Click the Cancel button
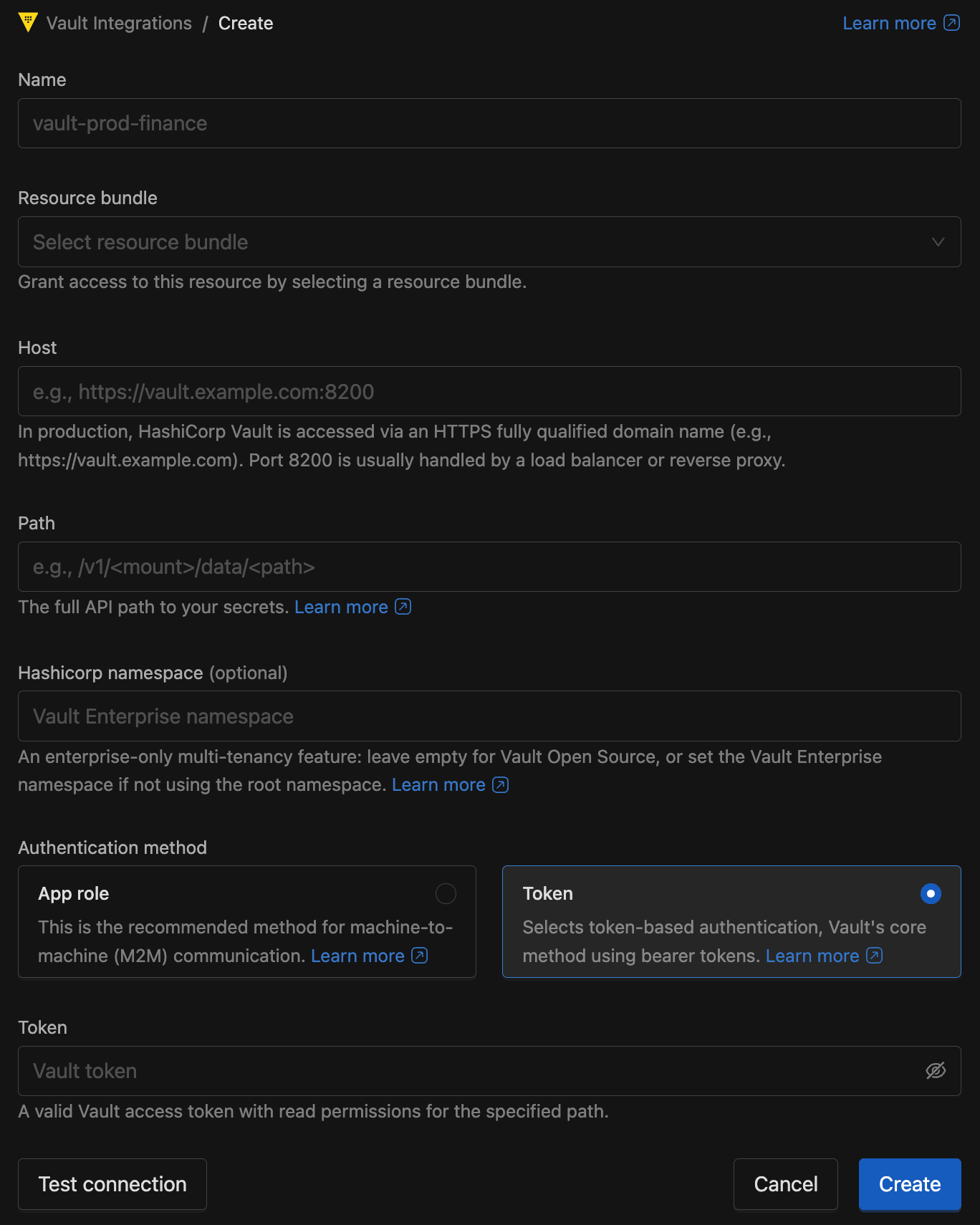This screenshot has width=980, height=1225. click(x=786, y=1184)
